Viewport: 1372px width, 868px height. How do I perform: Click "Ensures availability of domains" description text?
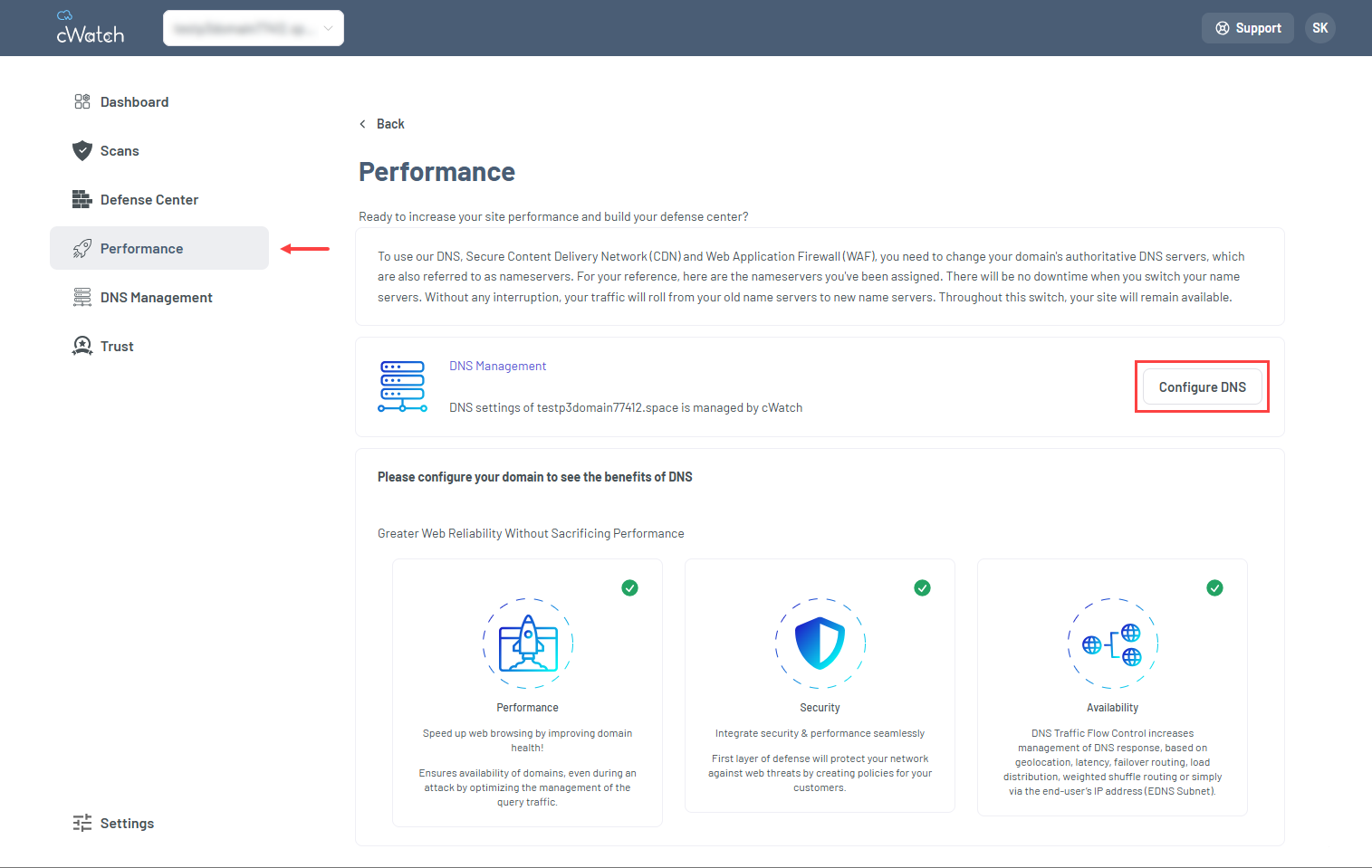pos(528,787)
